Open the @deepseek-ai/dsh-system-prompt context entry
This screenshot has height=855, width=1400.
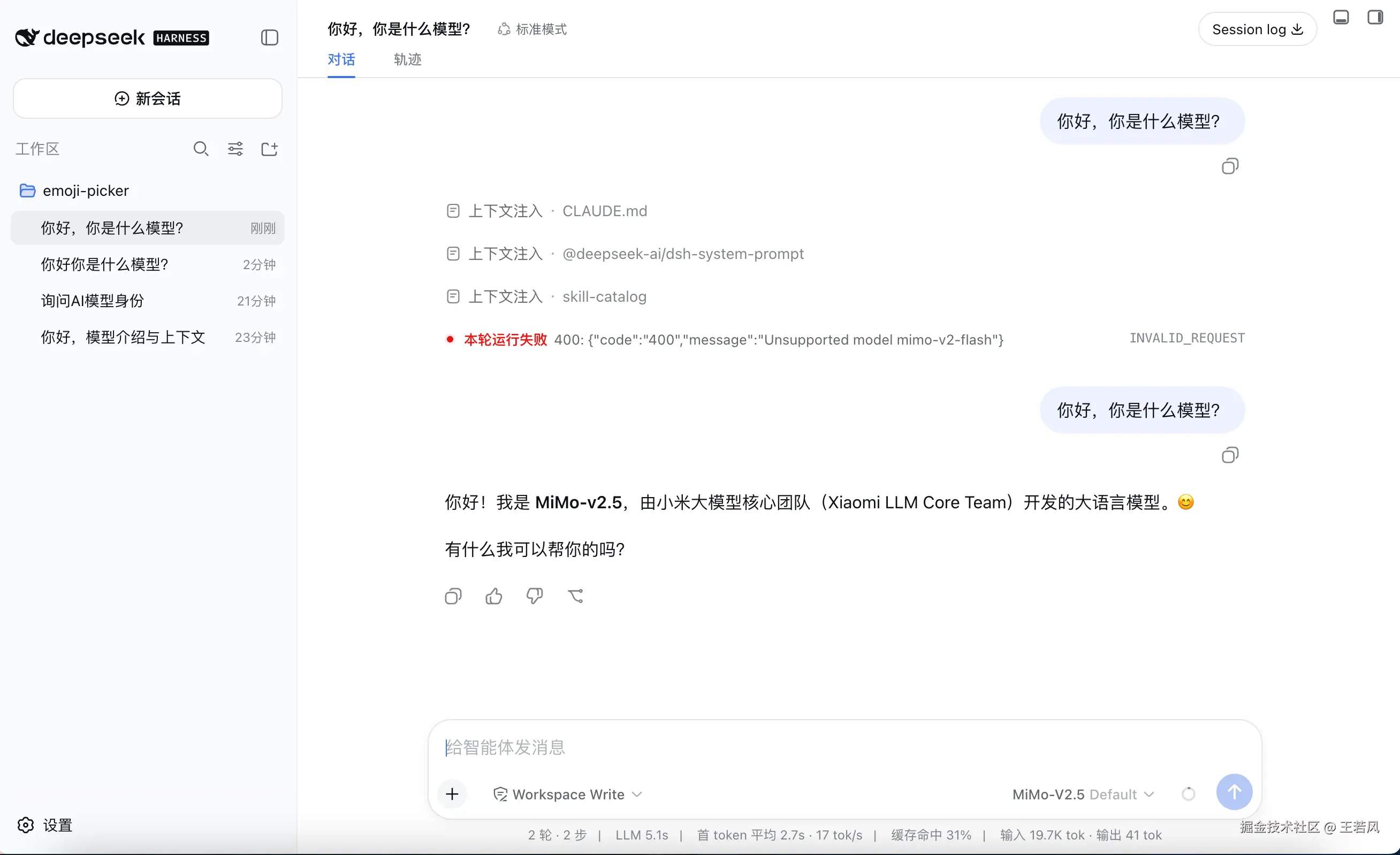click(625, 254)
